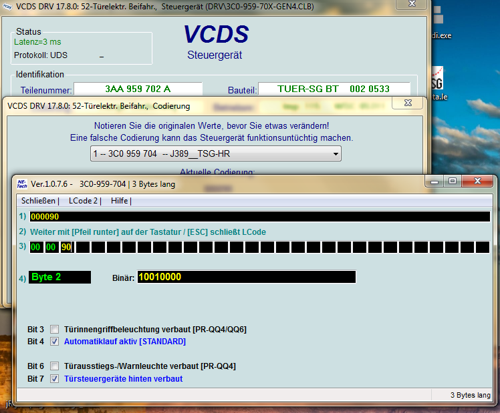Click the SG desktop icon on right
Image resolution: width=500 pixels, height=413 pixels.
437,78
